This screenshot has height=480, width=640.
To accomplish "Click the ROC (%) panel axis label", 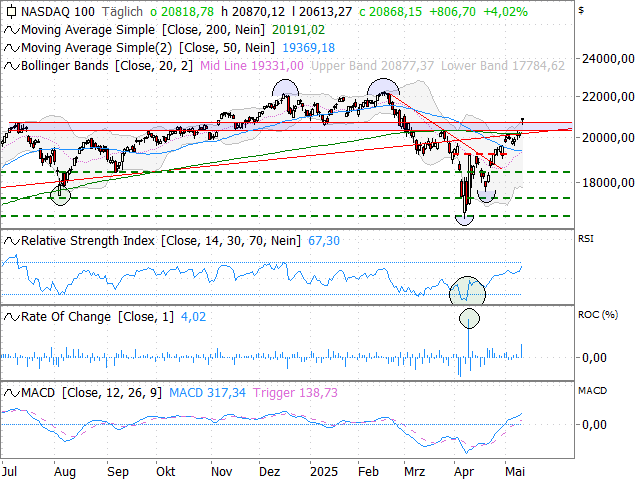I will click(598, 315).
